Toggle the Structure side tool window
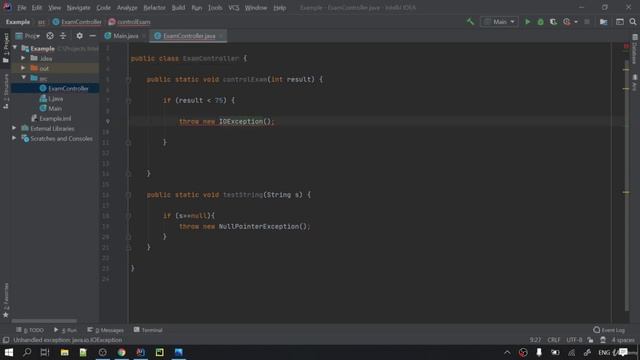This screenshot has width=640, height=360. [x=6, y=91]
